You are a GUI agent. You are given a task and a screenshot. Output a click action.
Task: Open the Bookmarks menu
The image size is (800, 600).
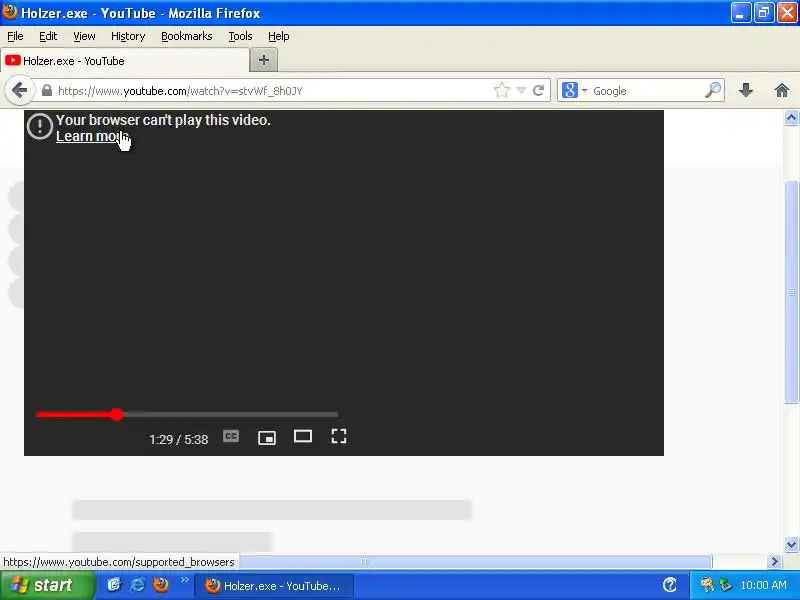(187, 36)
